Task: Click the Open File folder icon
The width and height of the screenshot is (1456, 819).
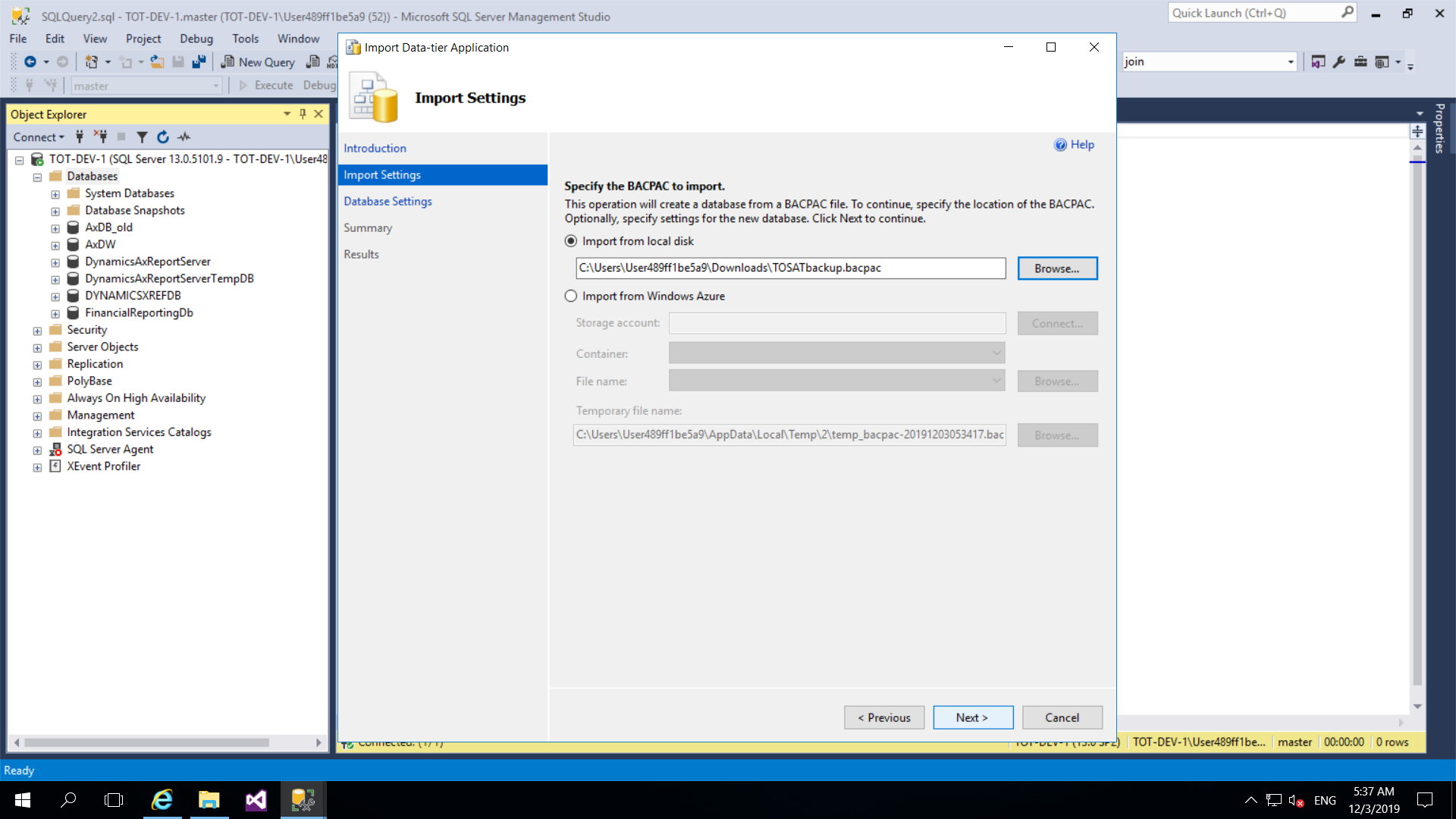Action: pyautogui.click(x=157, y=62)
